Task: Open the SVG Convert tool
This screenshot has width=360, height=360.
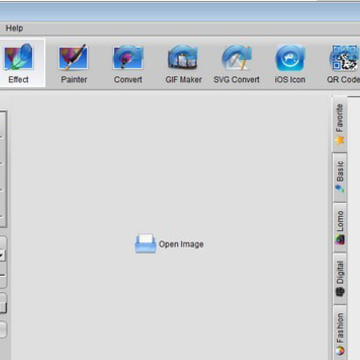Action: point(236,63)
